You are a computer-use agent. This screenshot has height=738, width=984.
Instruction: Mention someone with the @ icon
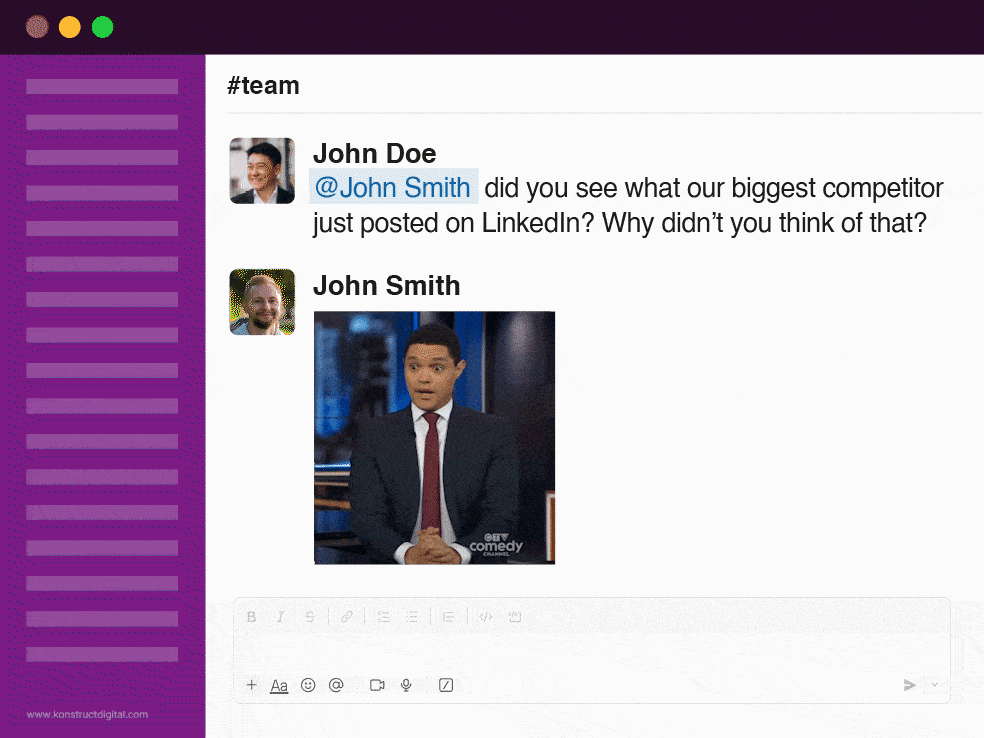336,685
